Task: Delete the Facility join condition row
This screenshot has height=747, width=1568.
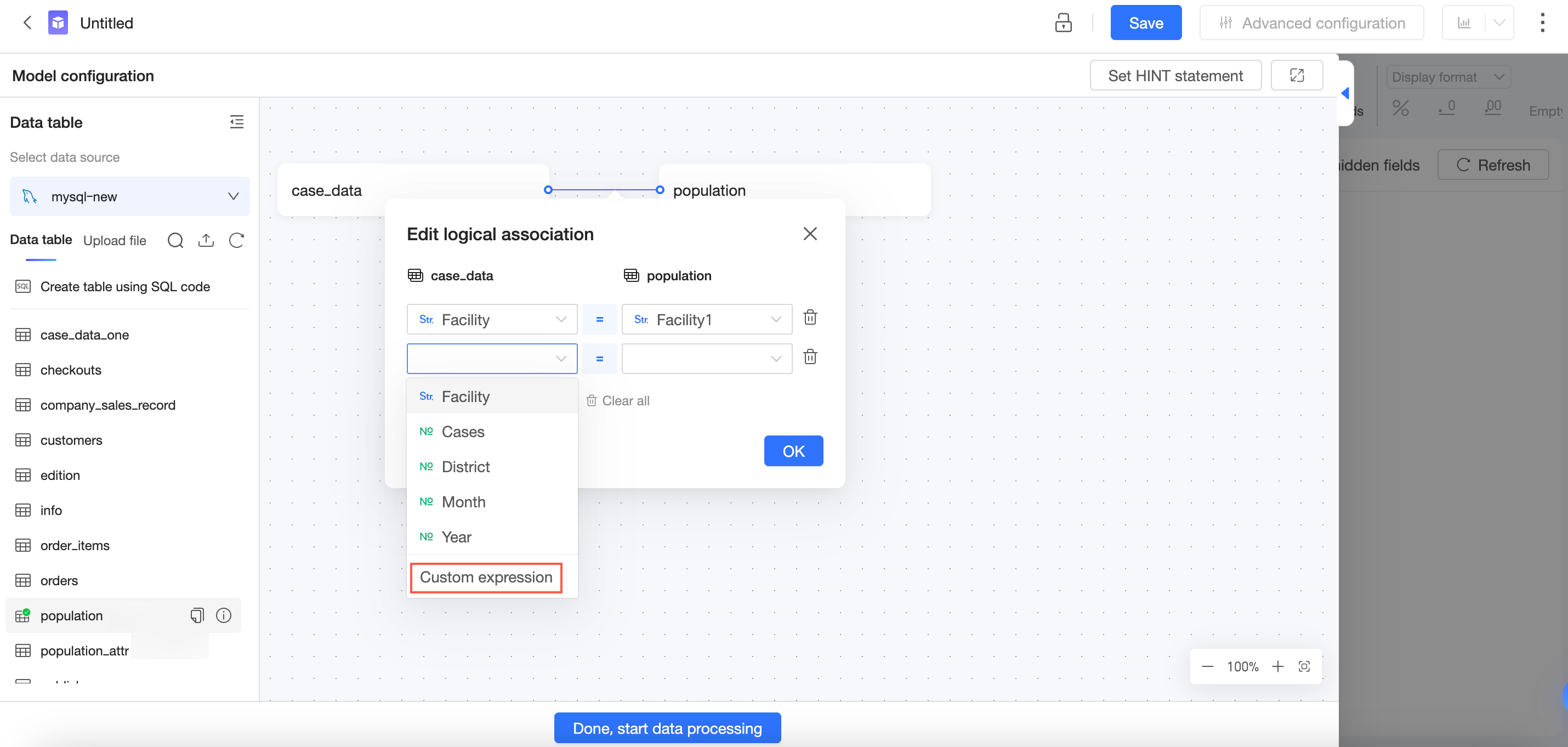Action: pos(810,318)
